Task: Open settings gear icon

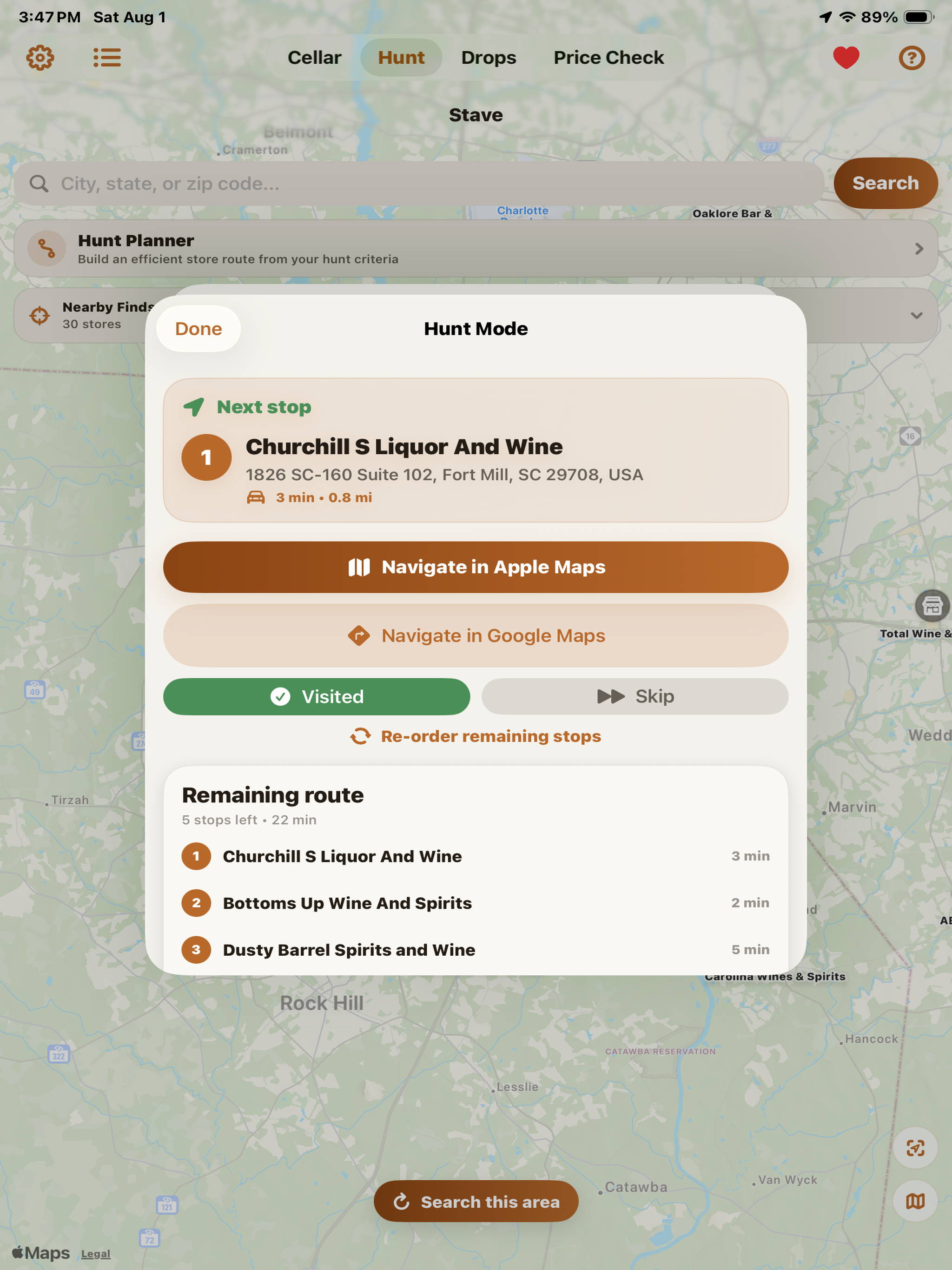Action: 40,58
